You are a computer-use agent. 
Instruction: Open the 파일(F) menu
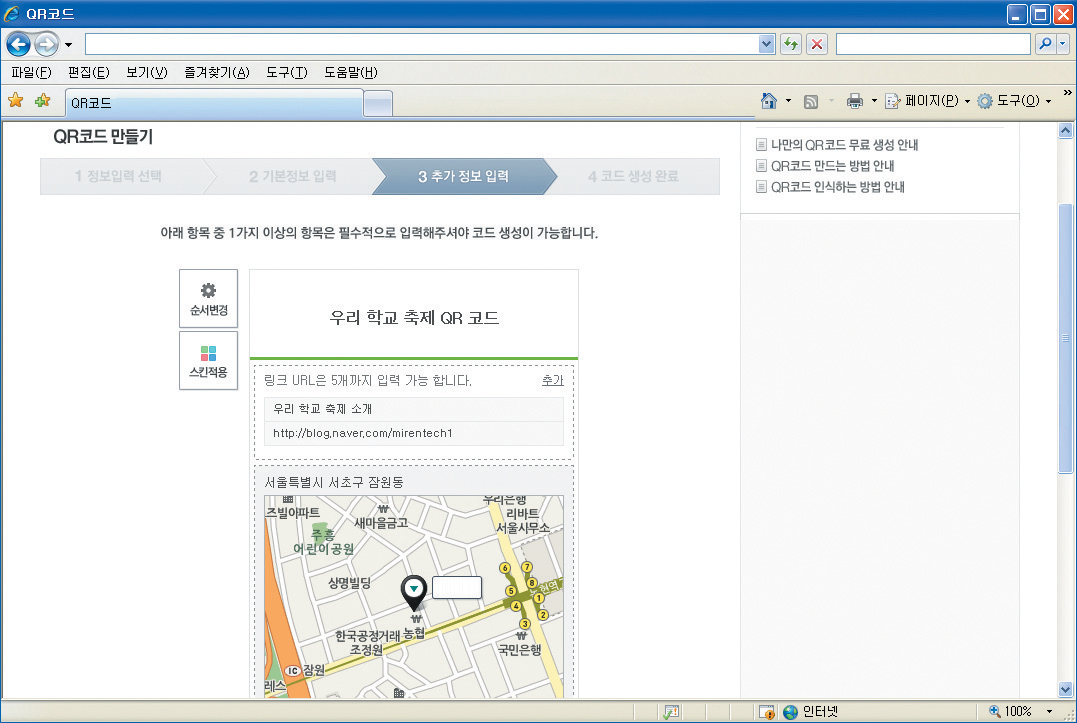point(30,72)
